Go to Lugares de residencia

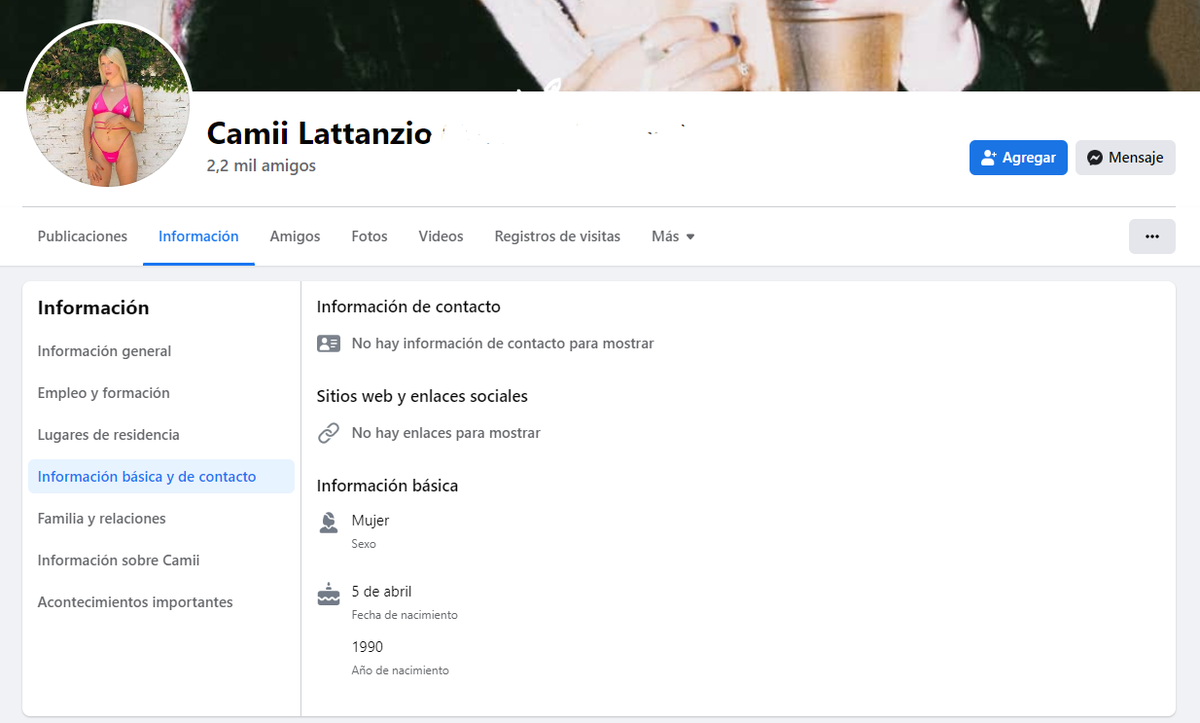(x=108, y=435)
